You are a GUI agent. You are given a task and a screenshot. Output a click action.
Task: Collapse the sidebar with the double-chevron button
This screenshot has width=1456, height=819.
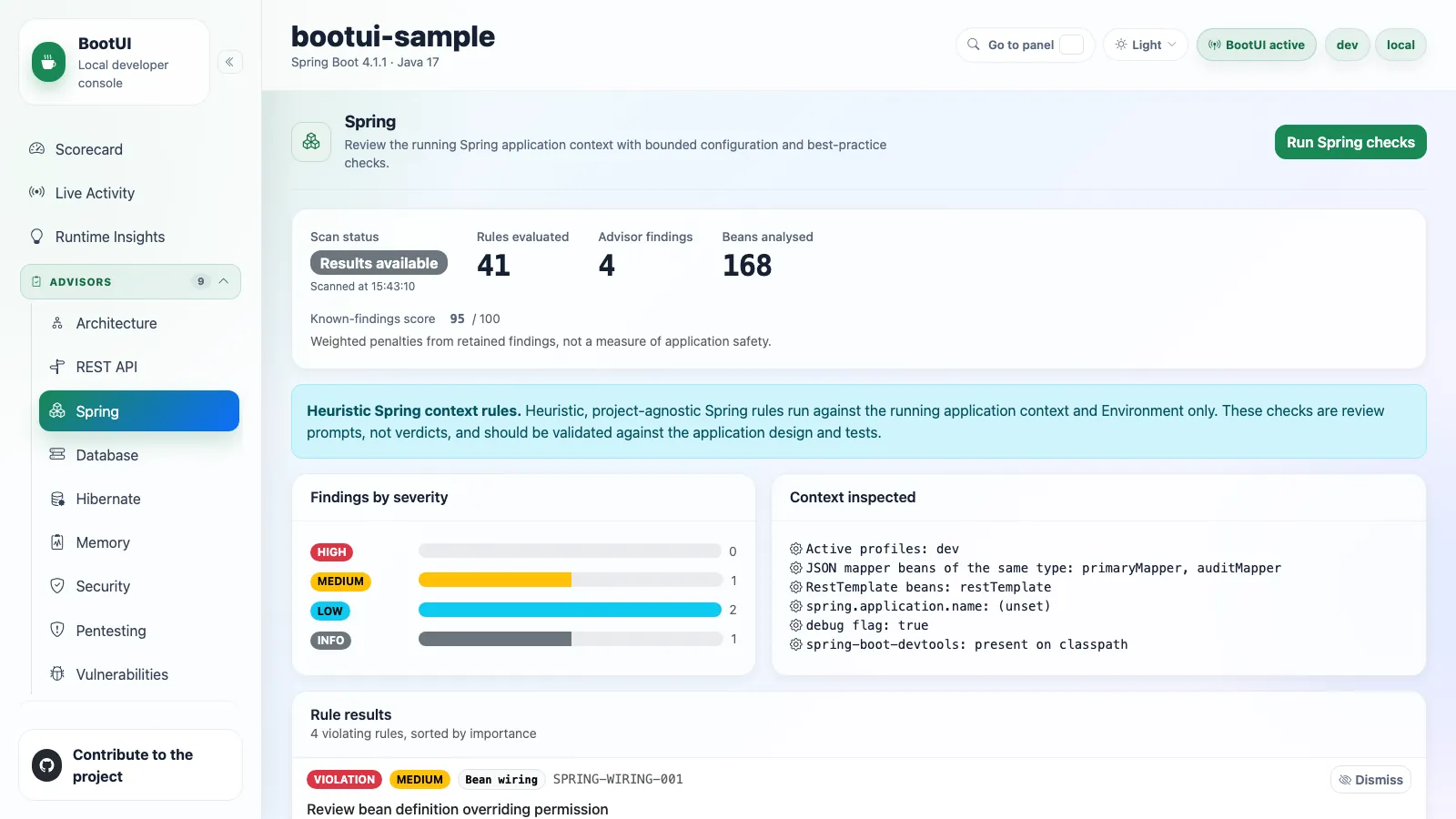[x=230, y=62]
